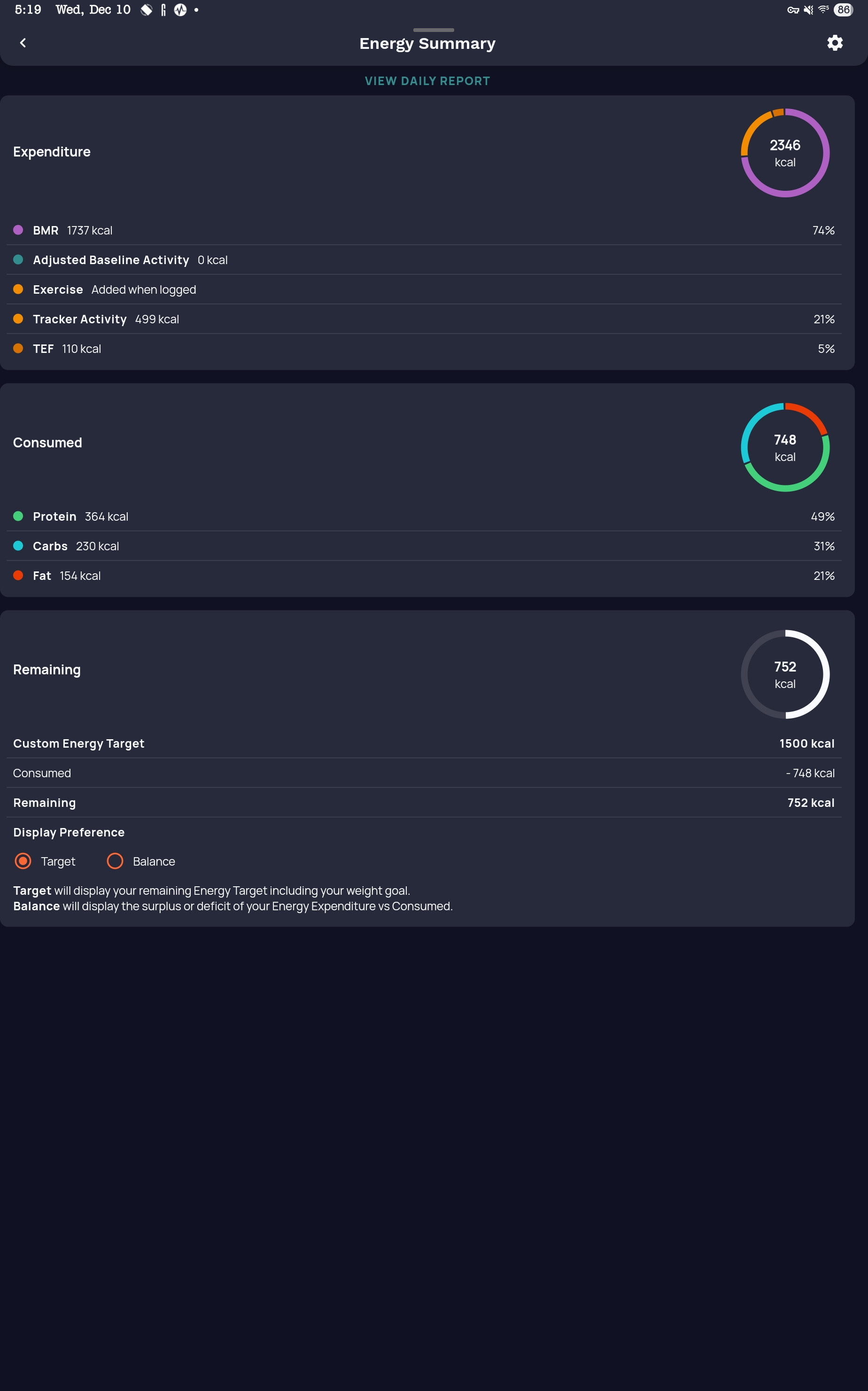Screen dimensions: 868x1391
Task: Select the Balance display preference
Action: click(x=116, y=861)
